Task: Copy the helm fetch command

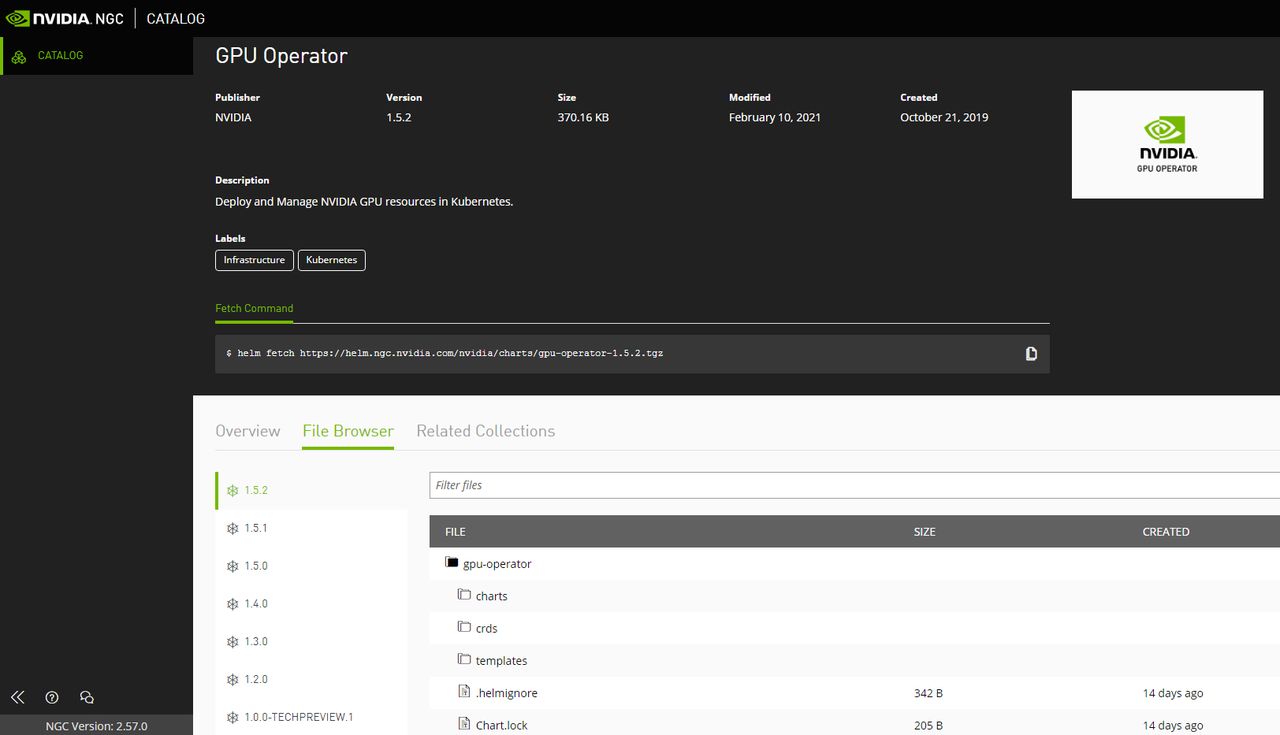Action: coord(1031,354)
